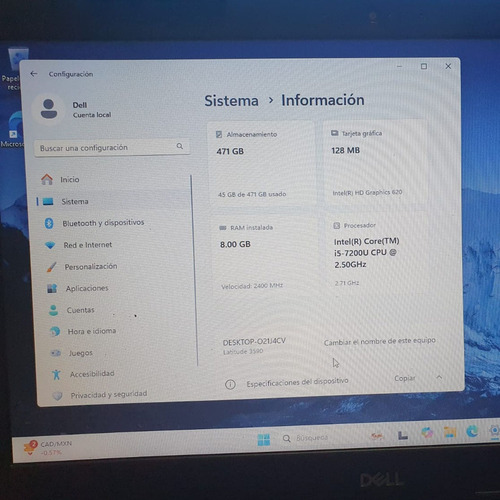500x500 pixels.
Task: Click Cambiar el nombre de este equipo
Action: (380, 341)
